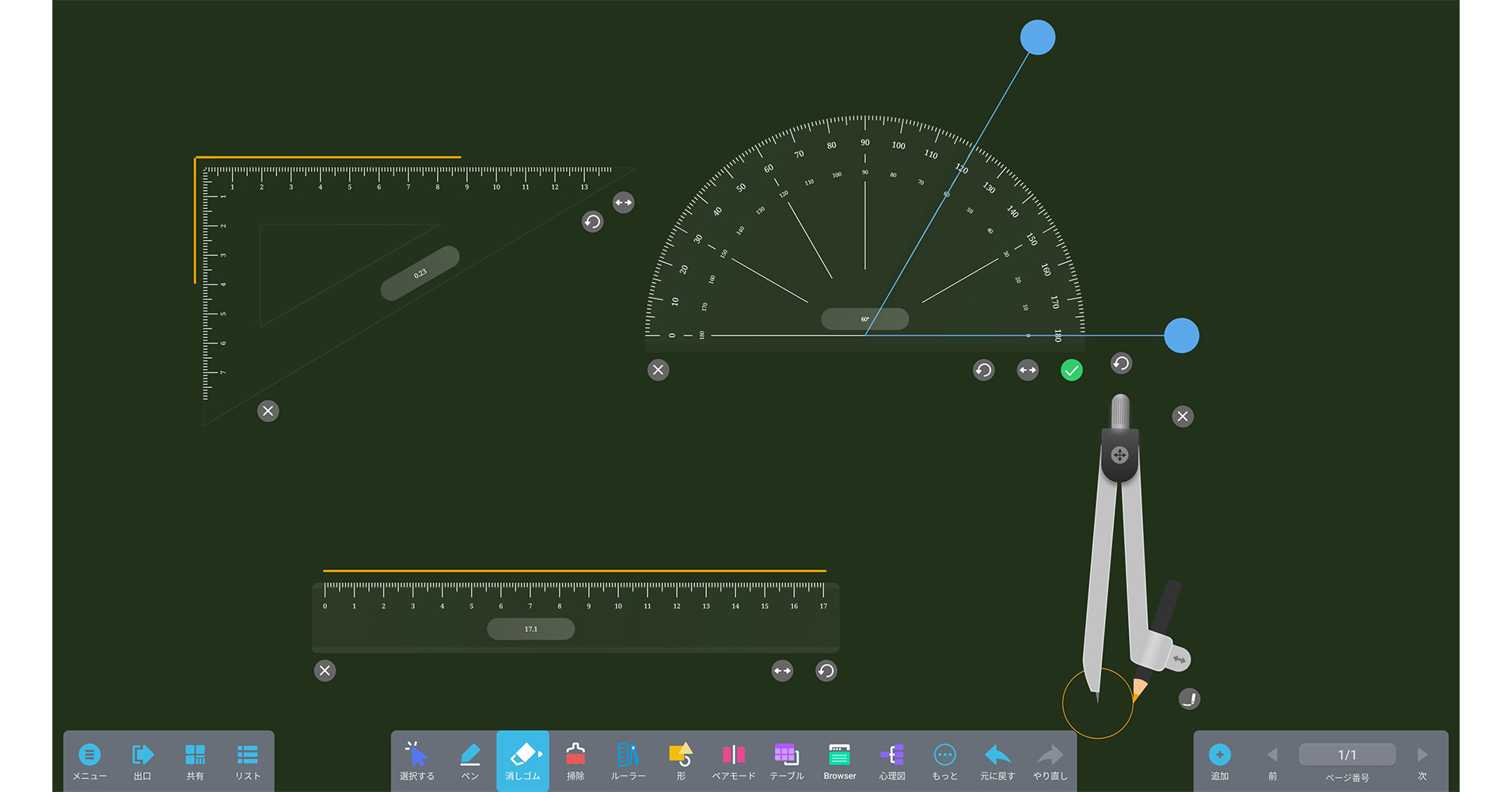Open the ルーラー ruler tools
Screen dimensions: 1512x792
tap(628, 761)
